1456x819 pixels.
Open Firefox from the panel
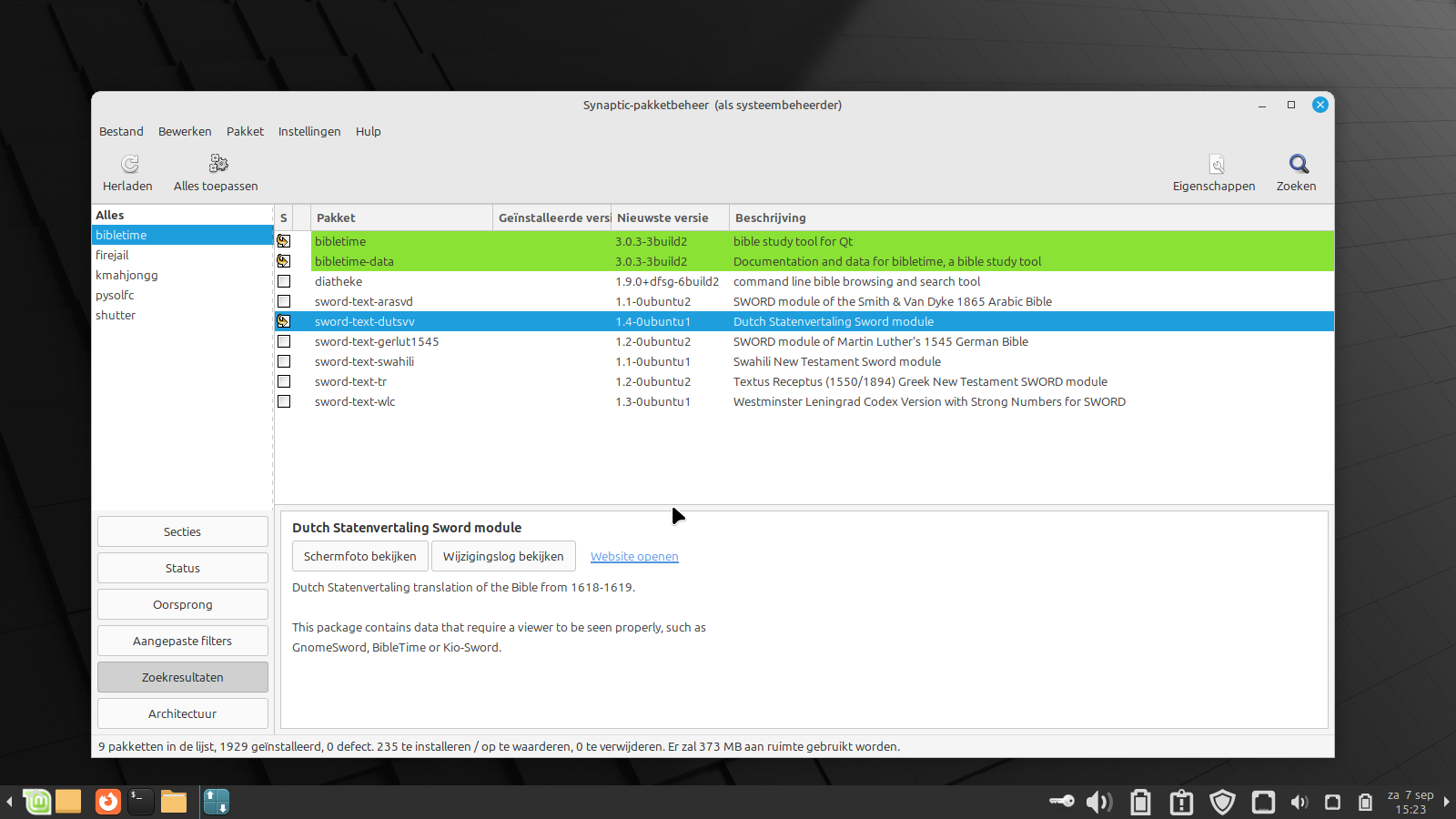tap(108, 802)
